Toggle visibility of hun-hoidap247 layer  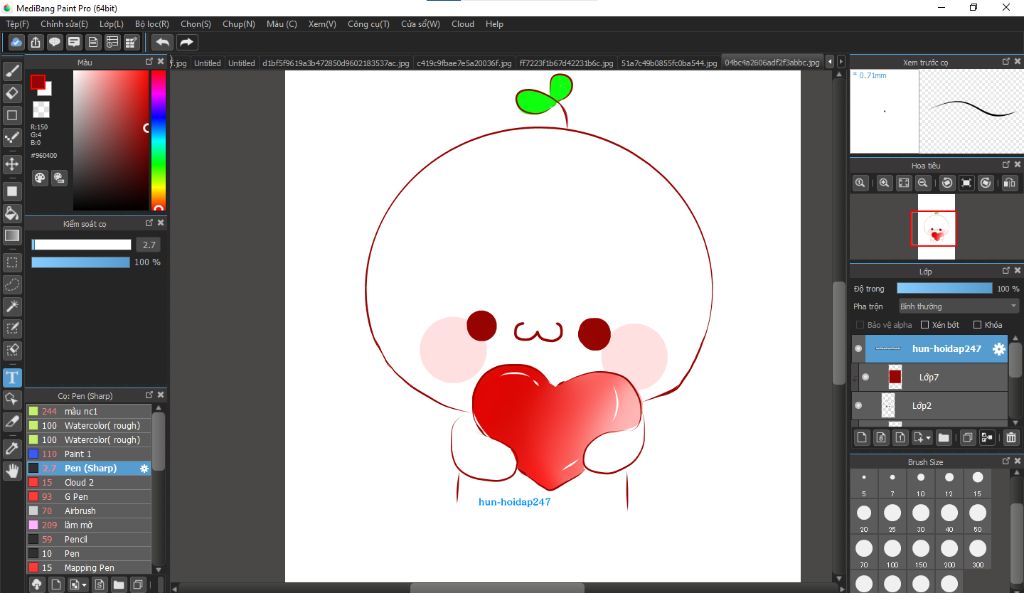tap(858, 349)
